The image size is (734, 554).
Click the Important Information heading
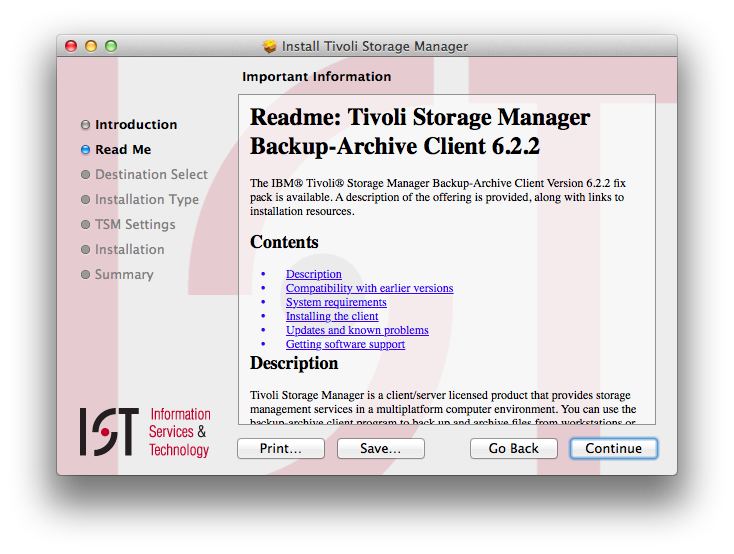click(x=316, y=77)
